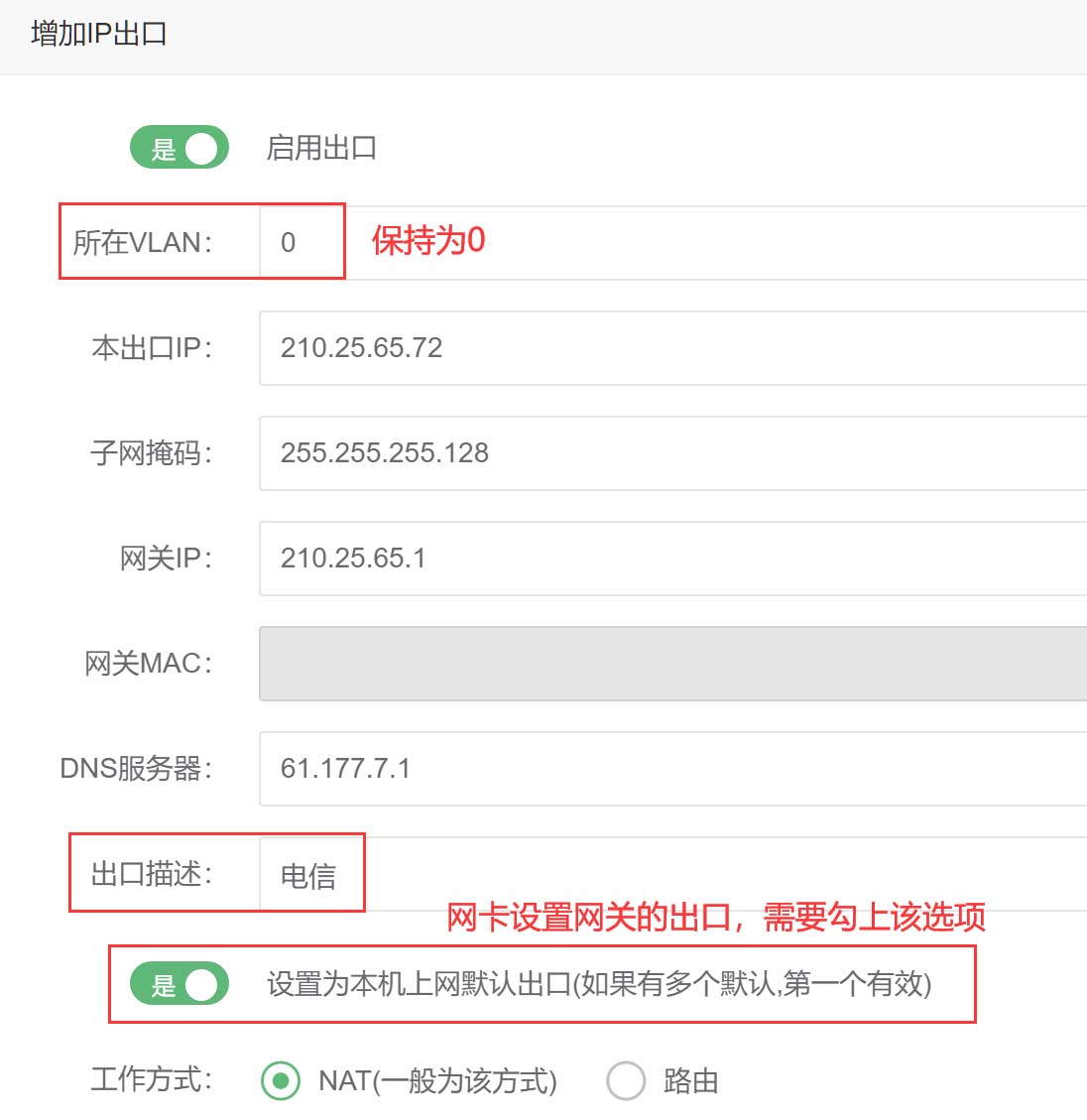This screenshot has height=1120, width=1087.
Task: Click the 启用出口 text label
Action: [321, 148]
